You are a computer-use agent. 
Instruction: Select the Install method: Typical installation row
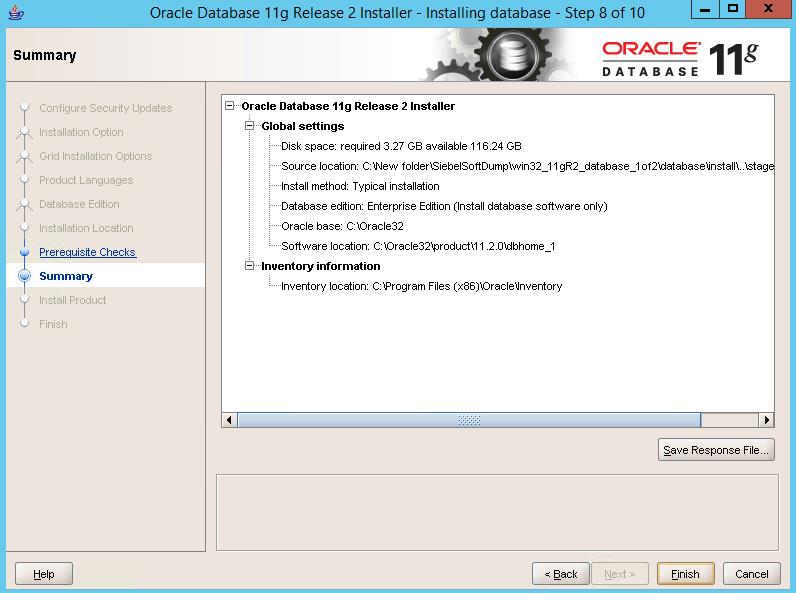360,186
